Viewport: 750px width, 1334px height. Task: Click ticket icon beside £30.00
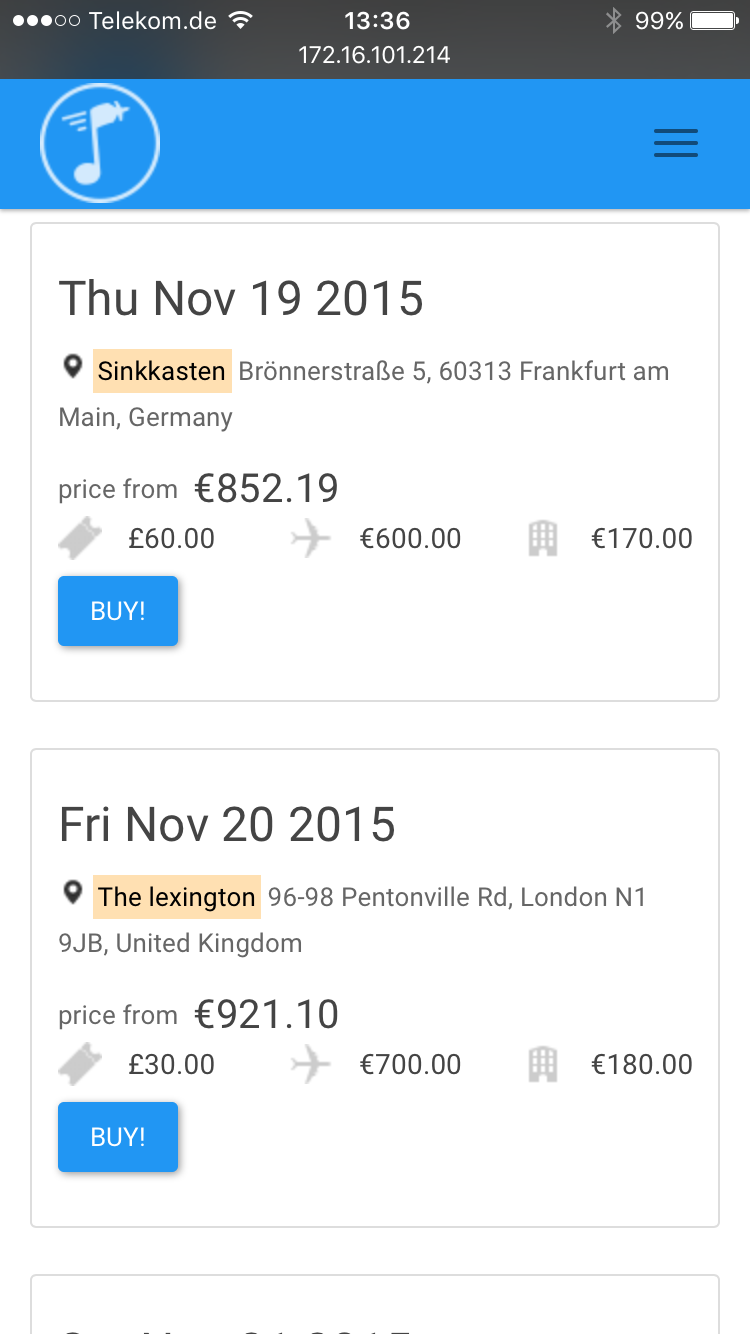click(81, 1065)
